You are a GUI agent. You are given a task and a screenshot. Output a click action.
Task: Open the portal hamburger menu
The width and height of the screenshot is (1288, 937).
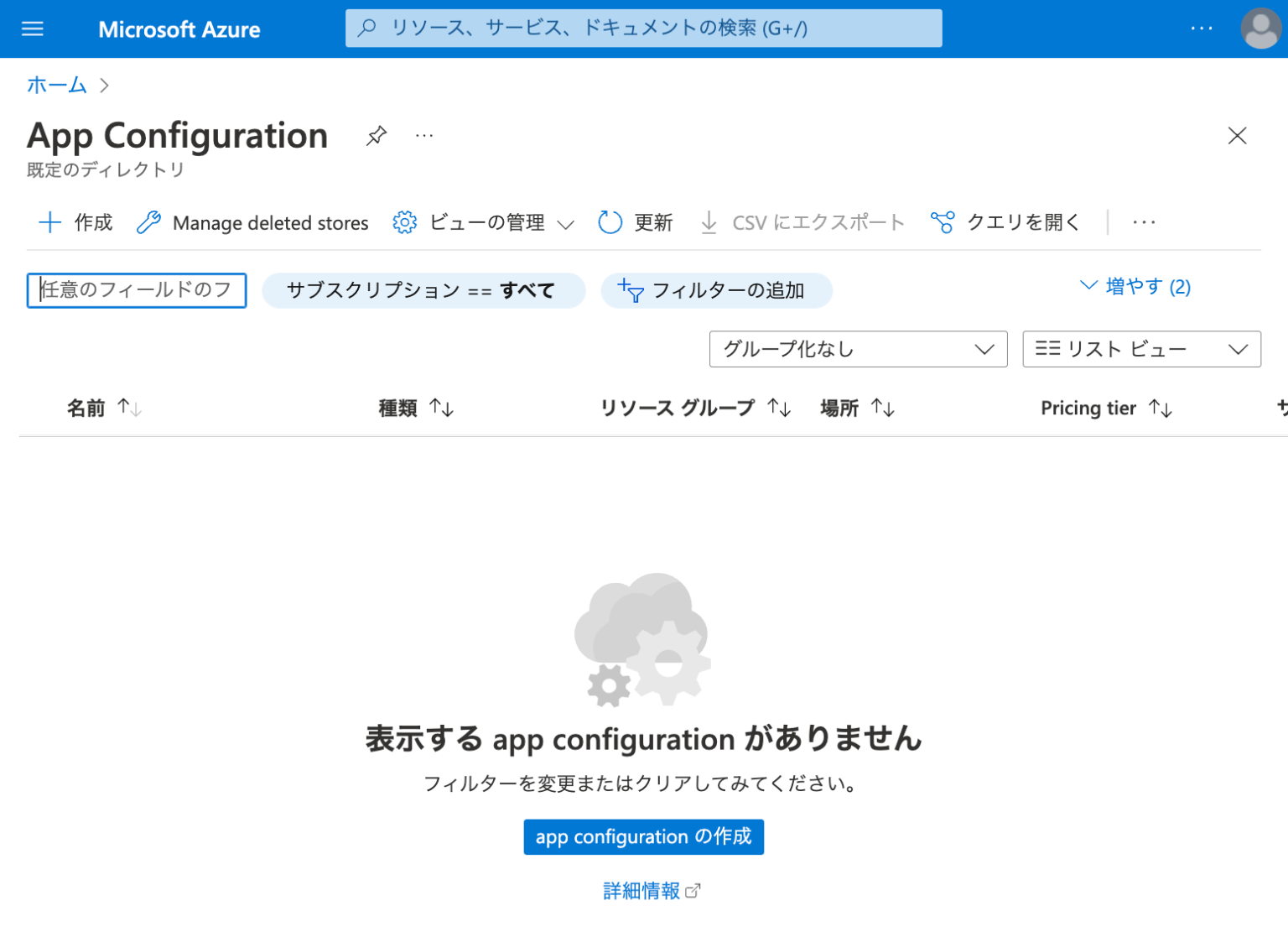coord(32,28)
